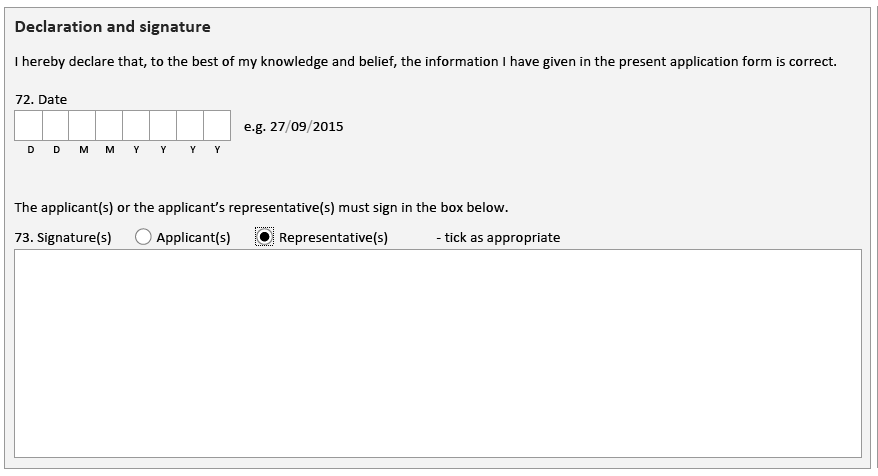The height and width of the screenshot is (476, 878).
Task: Select the Representative(s) radio button
Action: [x=265, y=237]
